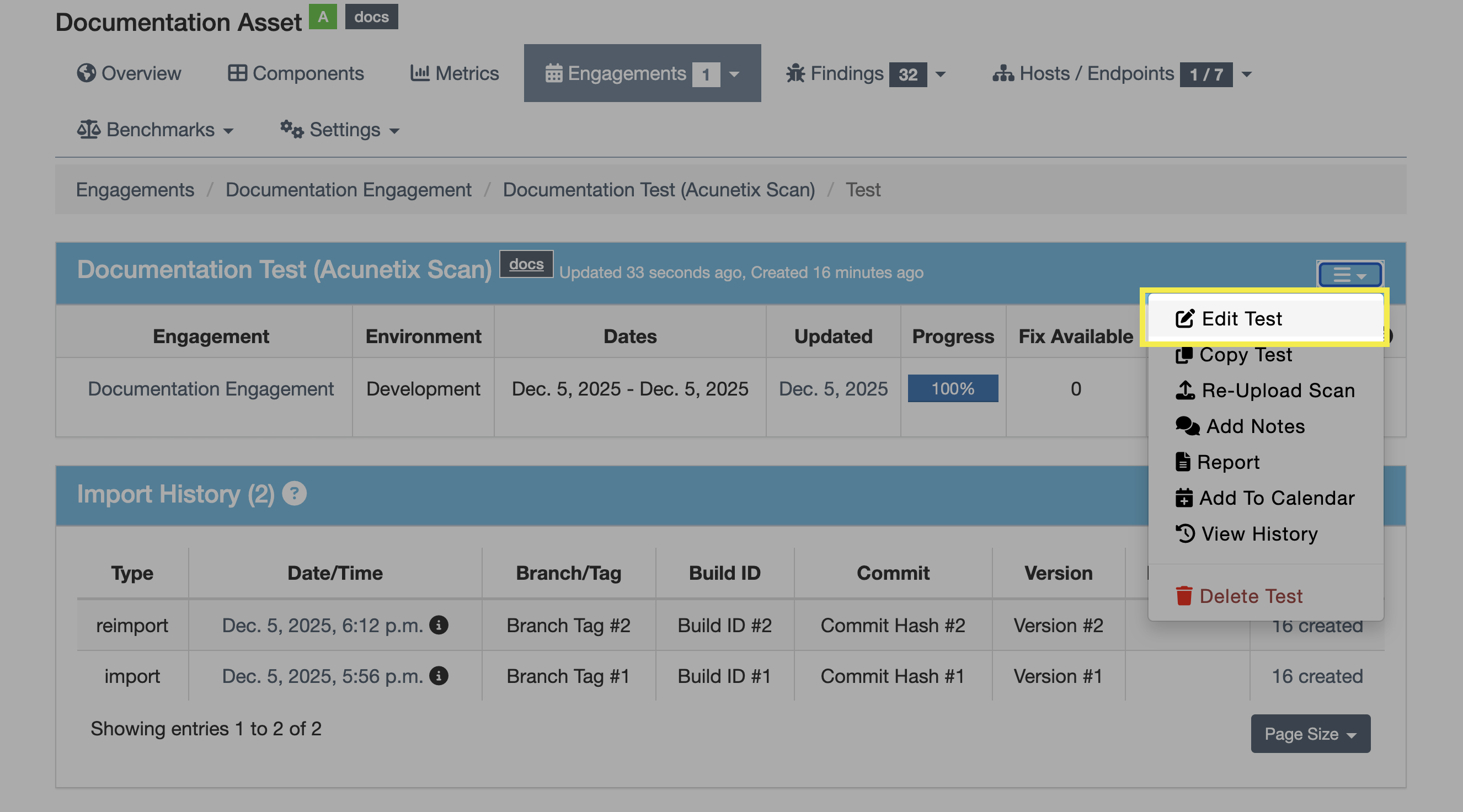The image size is (1463, 812).
Task: Click the Delete Test trash icon
Action: coord(1184,596)
